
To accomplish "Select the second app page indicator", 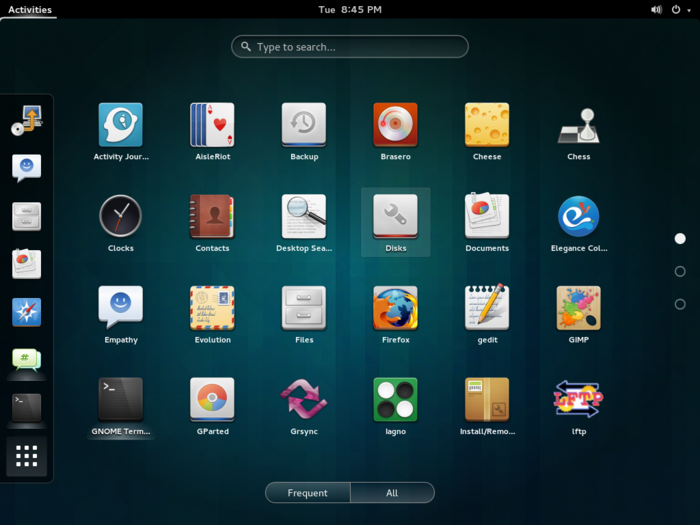I will [680, 271].
